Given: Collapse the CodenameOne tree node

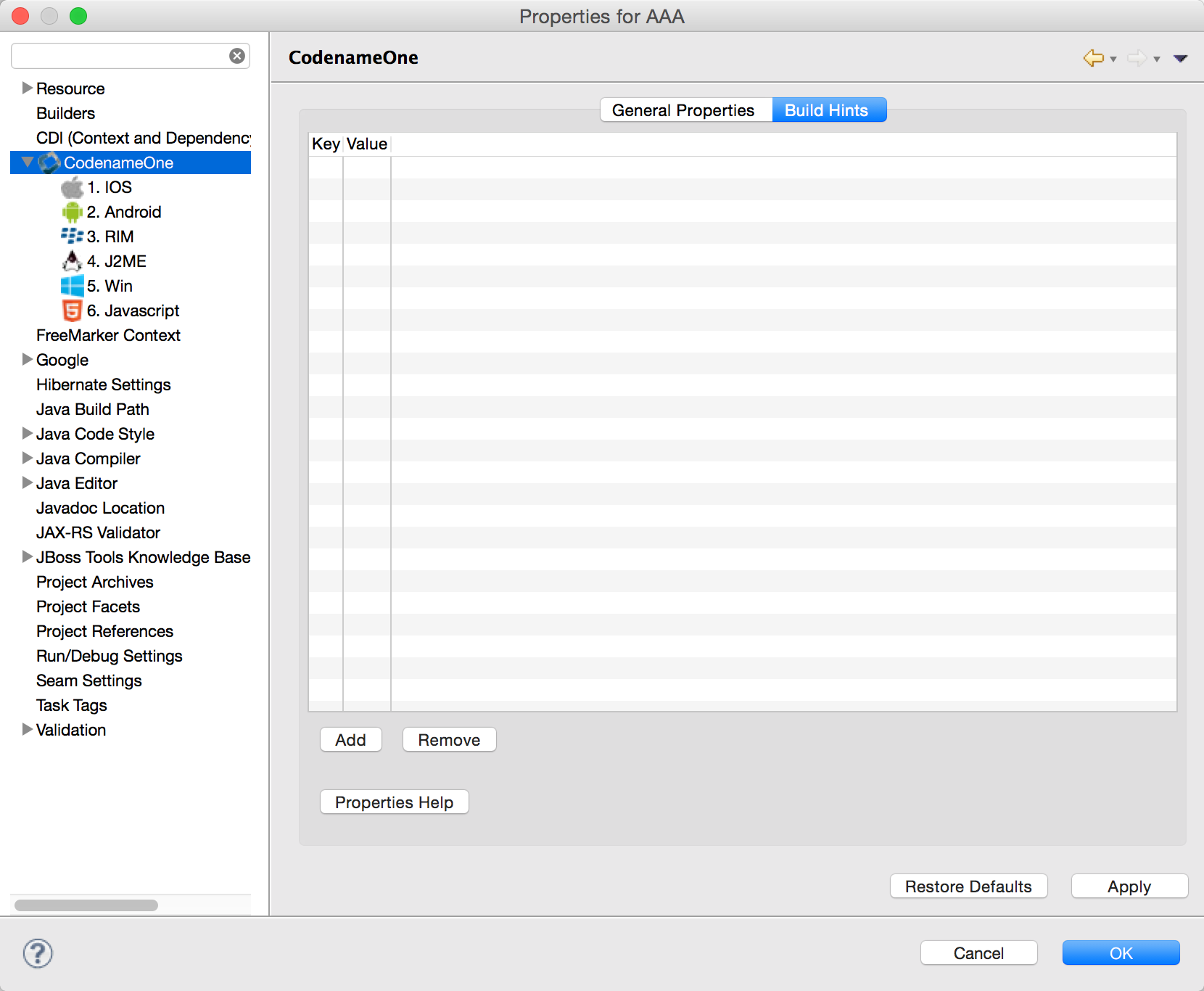Looking at the screenshot, I should coord(28,162).
